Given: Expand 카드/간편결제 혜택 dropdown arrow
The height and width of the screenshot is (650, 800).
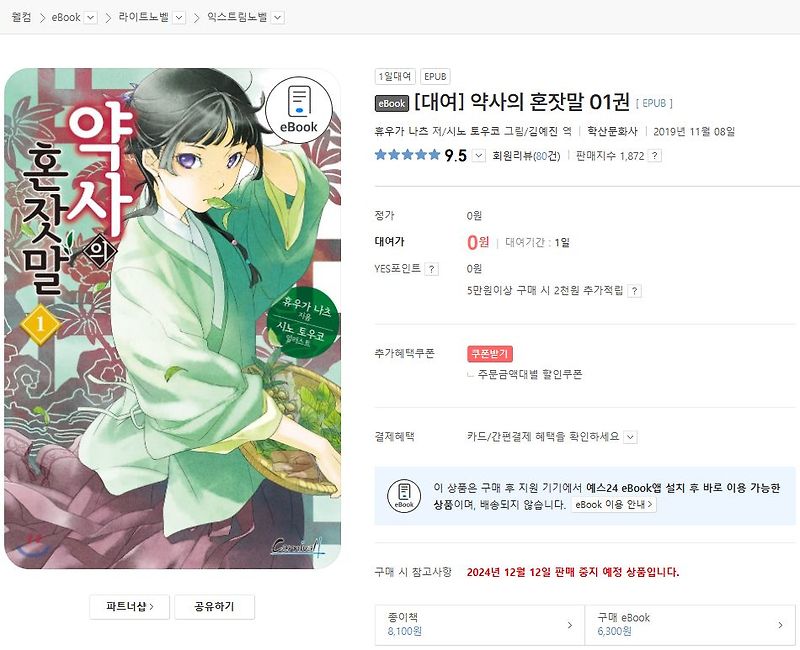Looking at the screenshot, I should tap(631, 437).
